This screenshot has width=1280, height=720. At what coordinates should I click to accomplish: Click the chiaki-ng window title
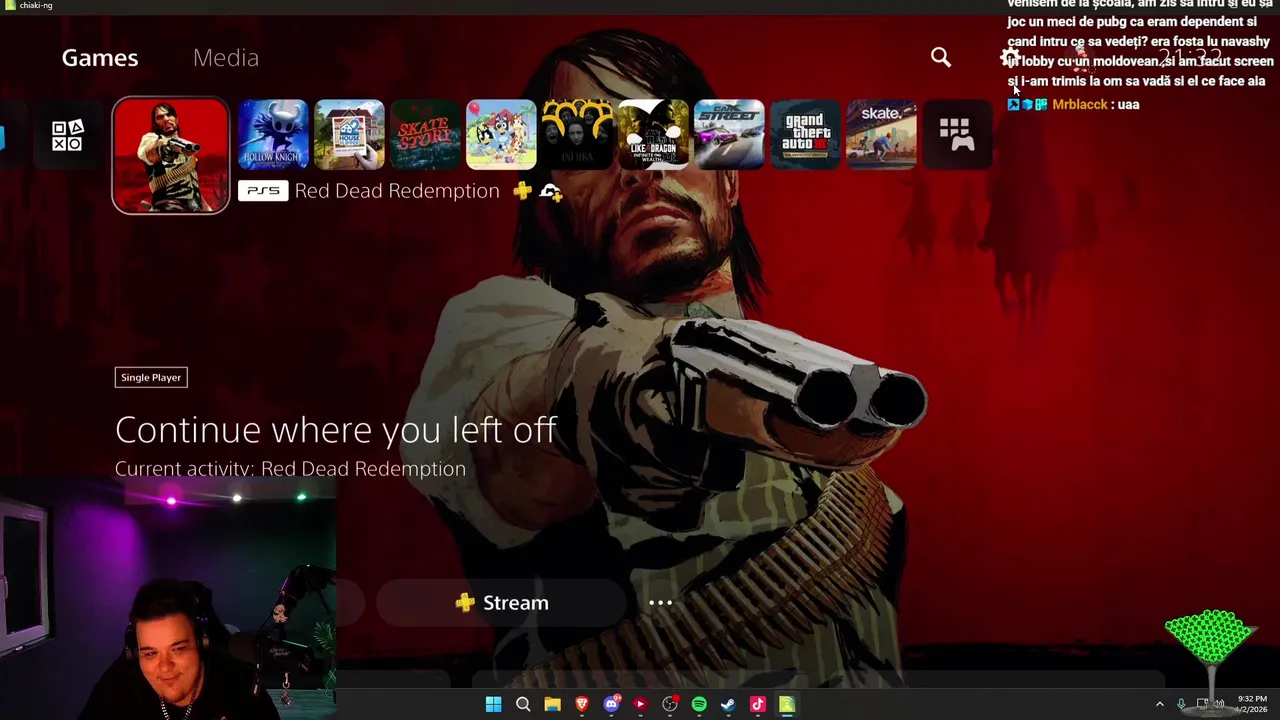point(36,5)
